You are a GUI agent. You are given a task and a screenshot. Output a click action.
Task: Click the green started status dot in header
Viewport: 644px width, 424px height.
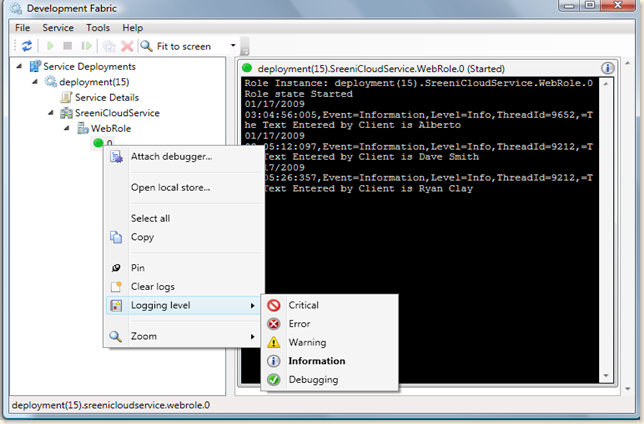(x=247, y=67)
